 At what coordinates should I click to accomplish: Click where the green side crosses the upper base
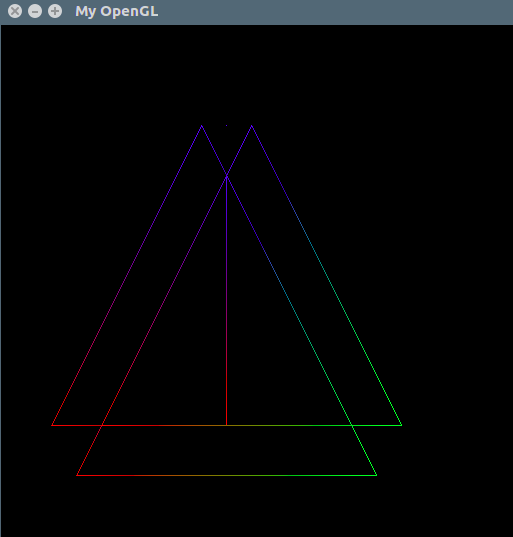(x=351, y=425)
